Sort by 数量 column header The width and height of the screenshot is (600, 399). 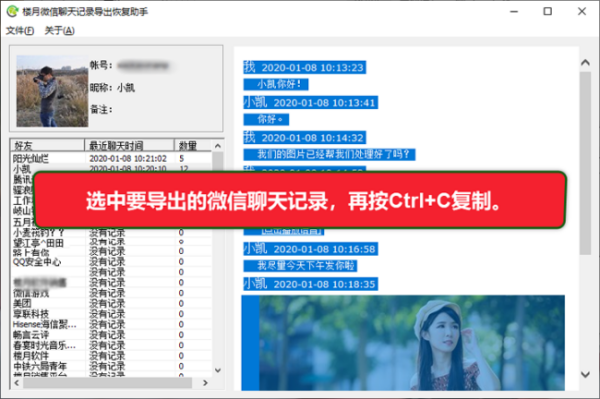point(192,145)
